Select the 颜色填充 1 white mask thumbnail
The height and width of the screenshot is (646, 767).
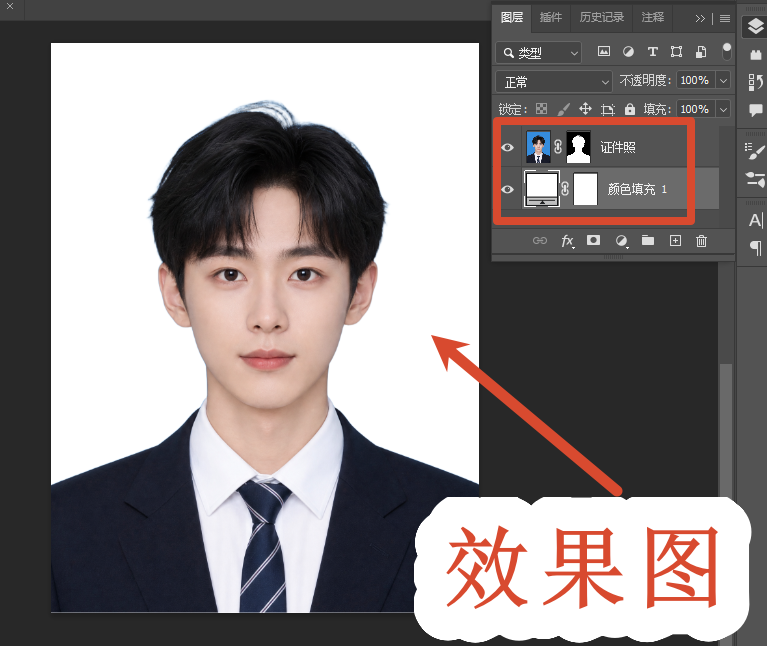pyautogui.click(x=585, y=189)
